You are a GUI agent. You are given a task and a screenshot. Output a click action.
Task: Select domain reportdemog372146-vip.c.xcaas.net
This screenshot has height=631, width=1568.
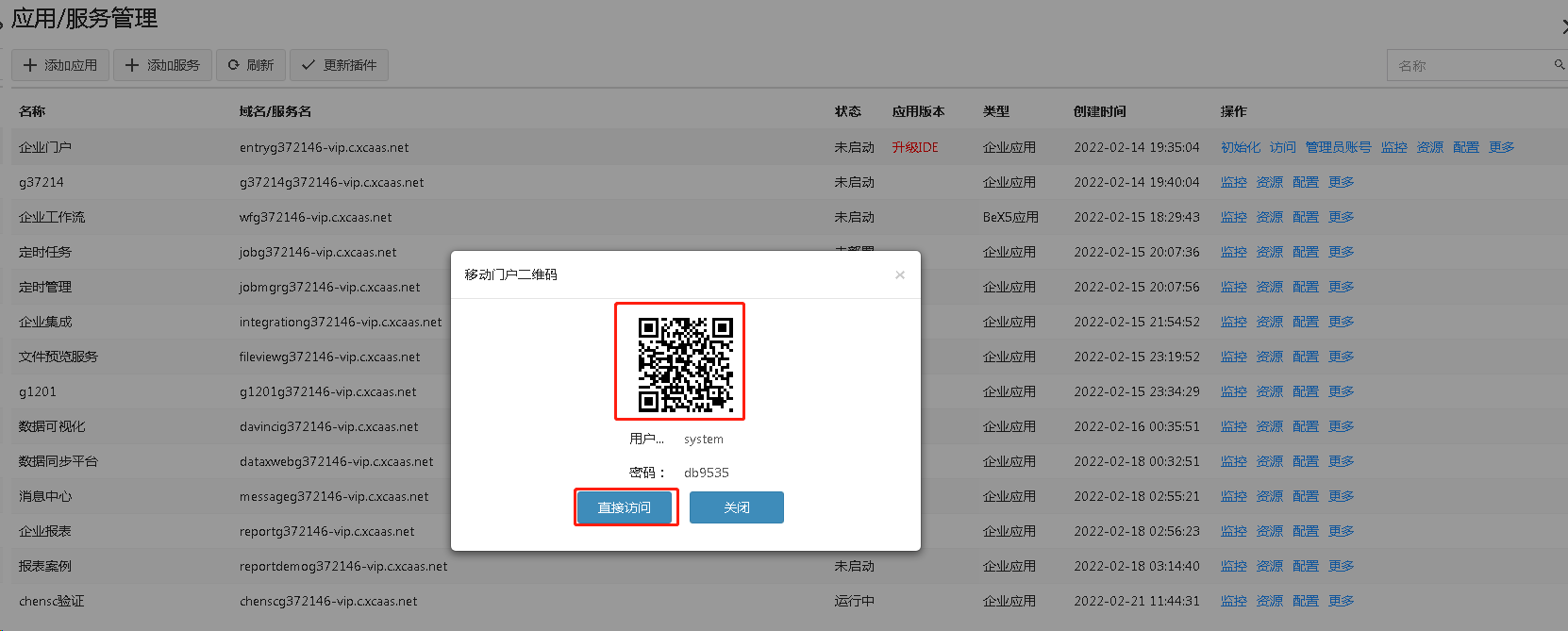click(343, 566)
